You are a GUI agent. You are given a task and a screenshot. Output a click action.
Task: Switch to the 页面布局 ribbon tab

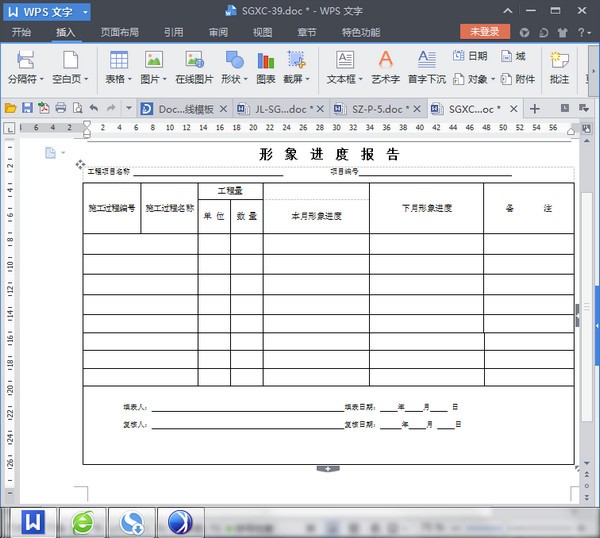[x=119, y=32]
